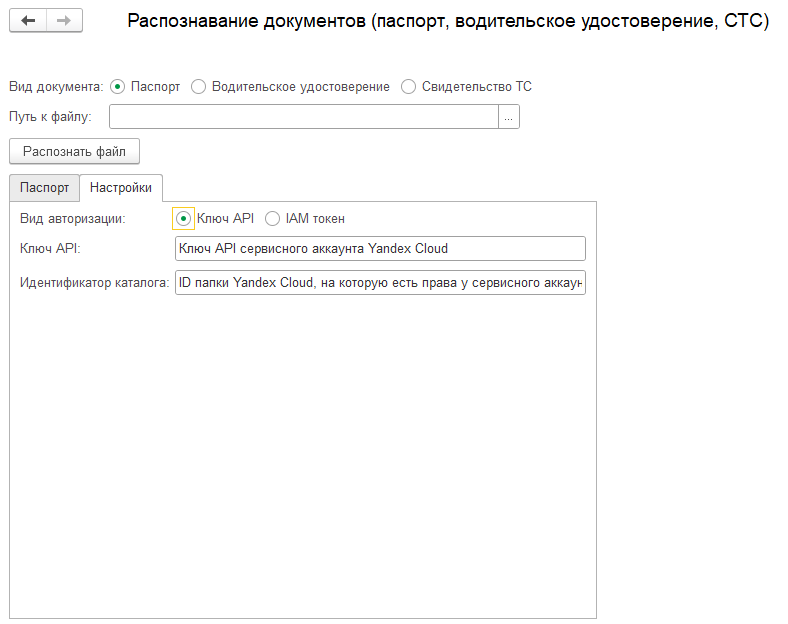This screenshot has height=624, width=788.
Task: Select the Ключ API authorization radio
Action: click(x=183, y=219)
